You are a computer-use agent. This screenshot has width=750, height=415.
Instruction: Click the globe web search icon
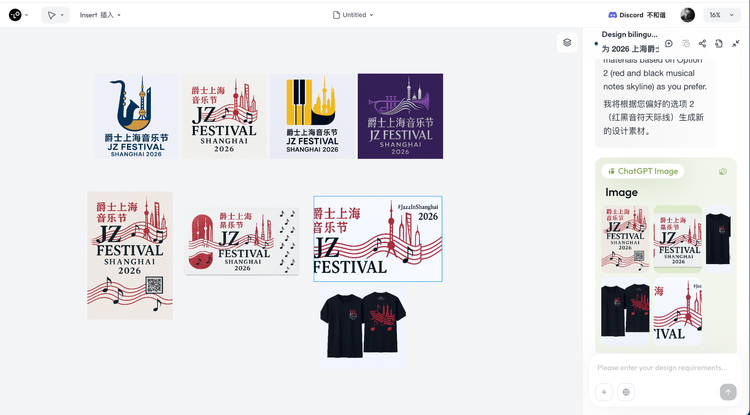[x=626, y=392]
